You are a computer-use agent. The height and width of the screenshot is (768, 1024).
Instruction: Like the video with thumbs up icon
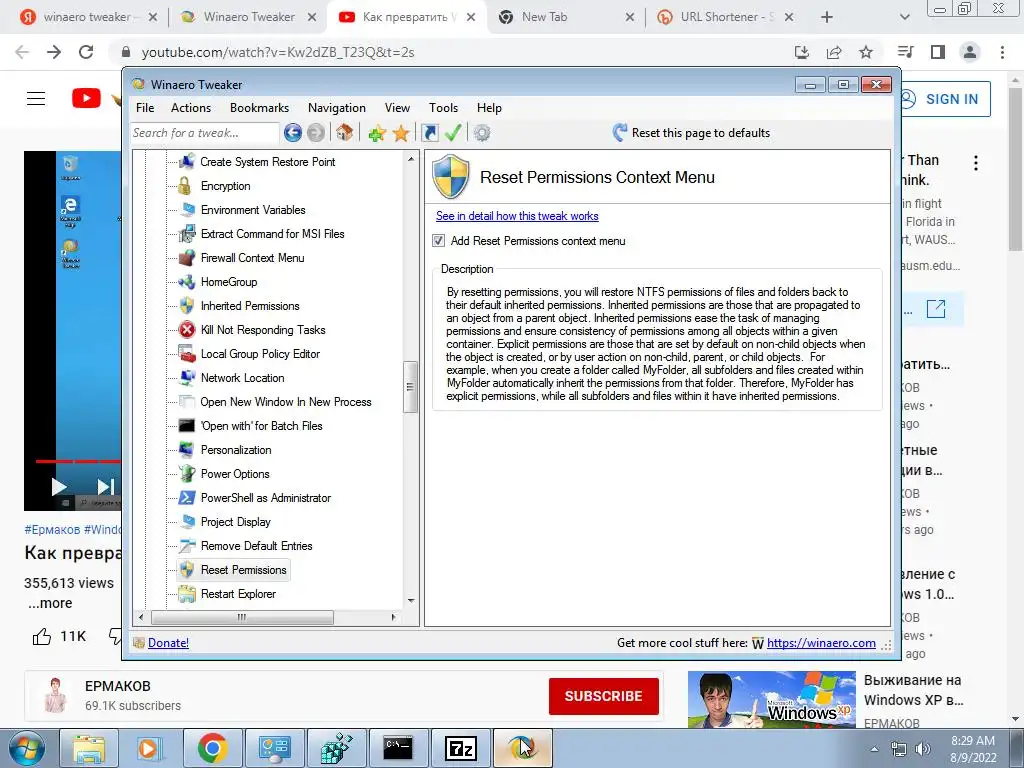pyautogui.click(x=42, y=636)
